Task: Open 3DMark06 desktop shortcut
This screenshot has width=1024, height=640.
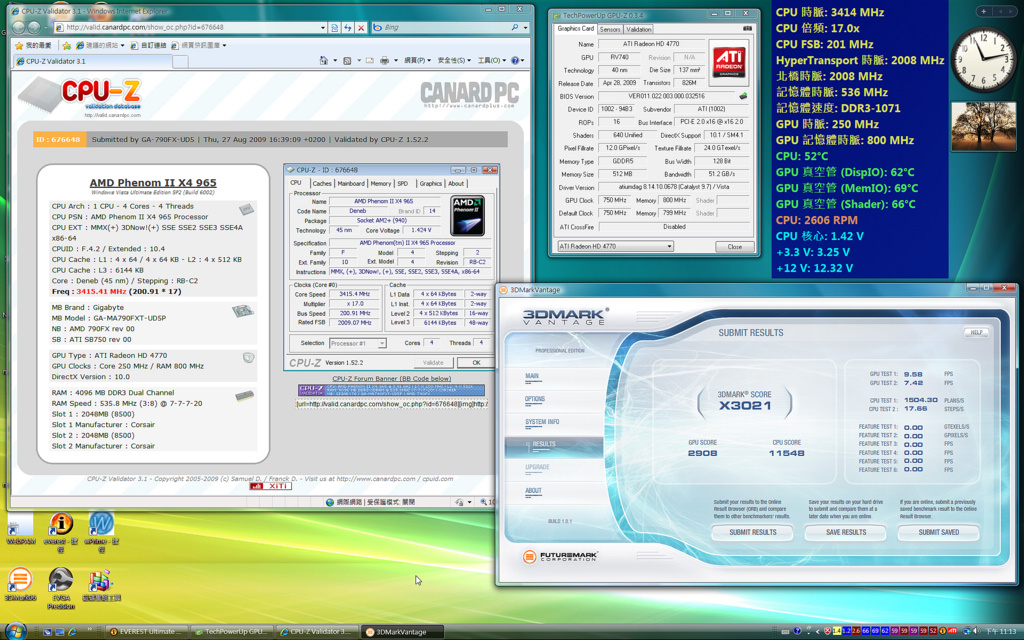Action: [x=20, y=584]
